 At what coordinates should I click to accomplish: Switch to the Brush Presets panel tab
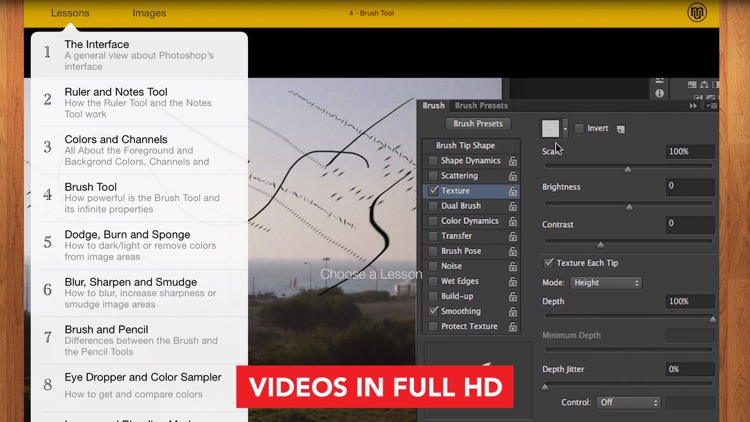481,105
